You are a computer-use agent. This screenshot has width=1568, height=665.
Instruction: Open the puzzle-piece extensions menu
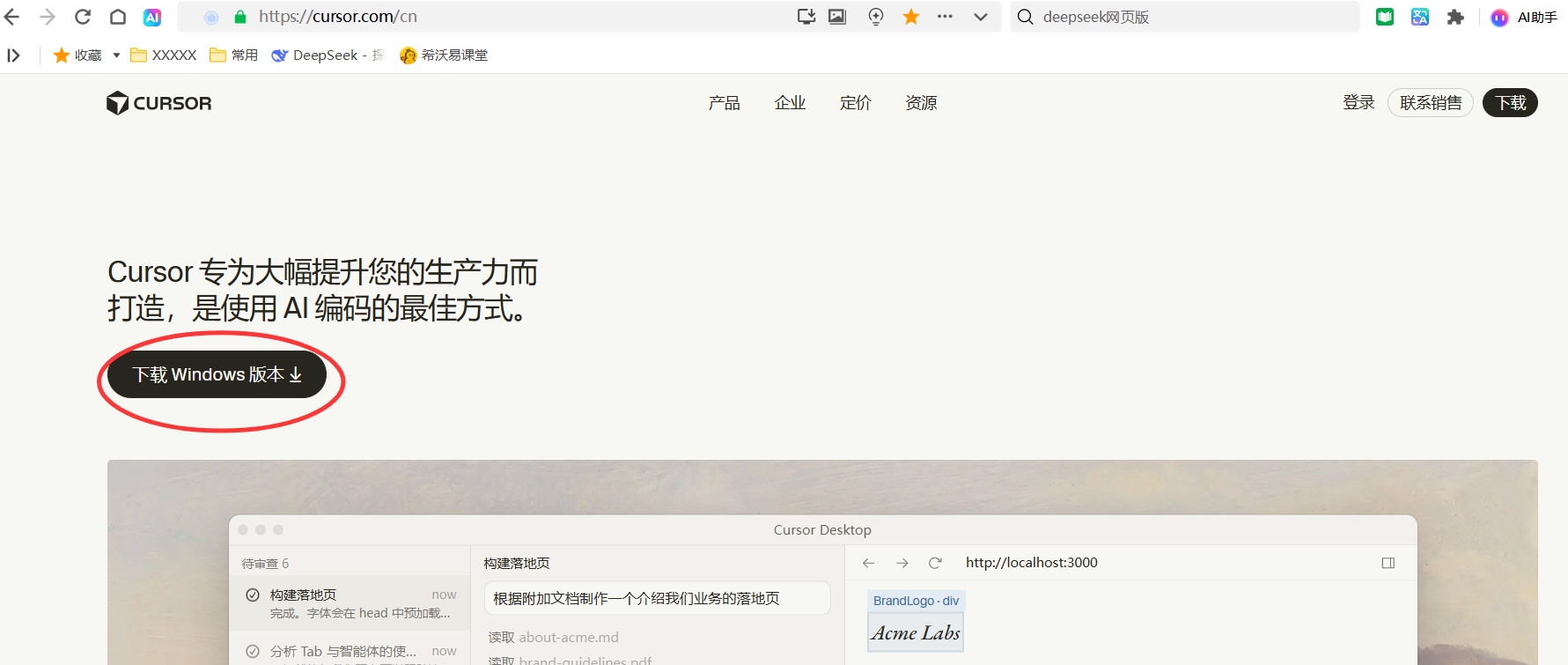tap(1455, 17)
